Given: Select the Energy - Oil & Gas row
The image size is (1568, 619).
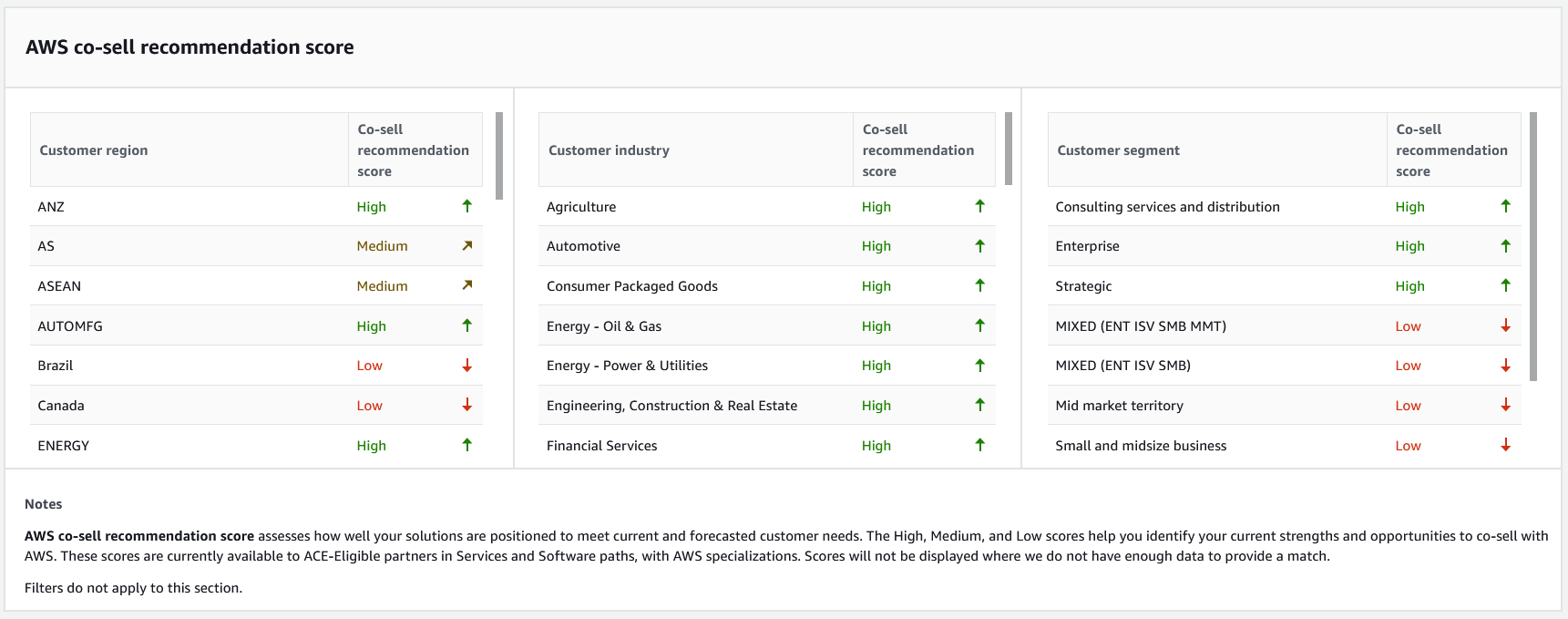Looking at the screenshot, I should [x=603, y=326].
